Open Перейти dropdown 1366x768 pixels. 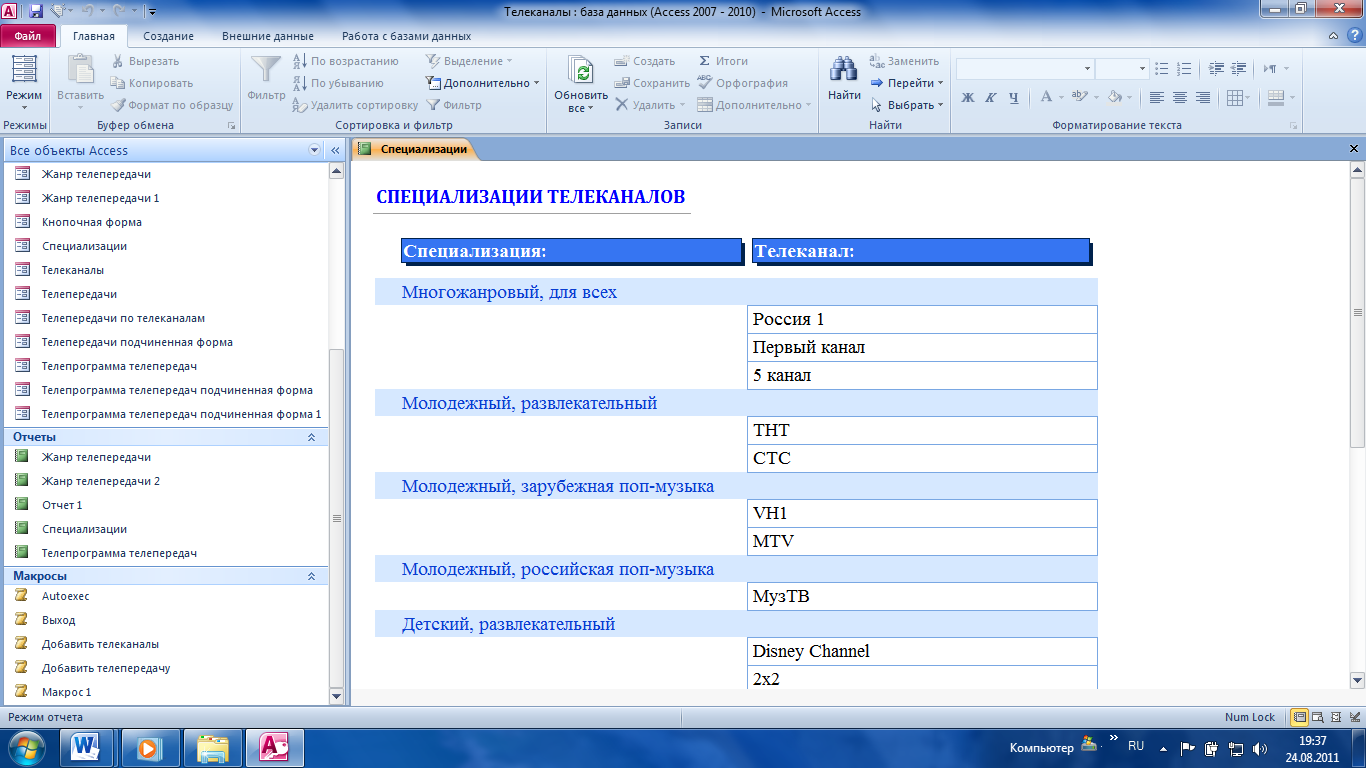coord(907,83)
